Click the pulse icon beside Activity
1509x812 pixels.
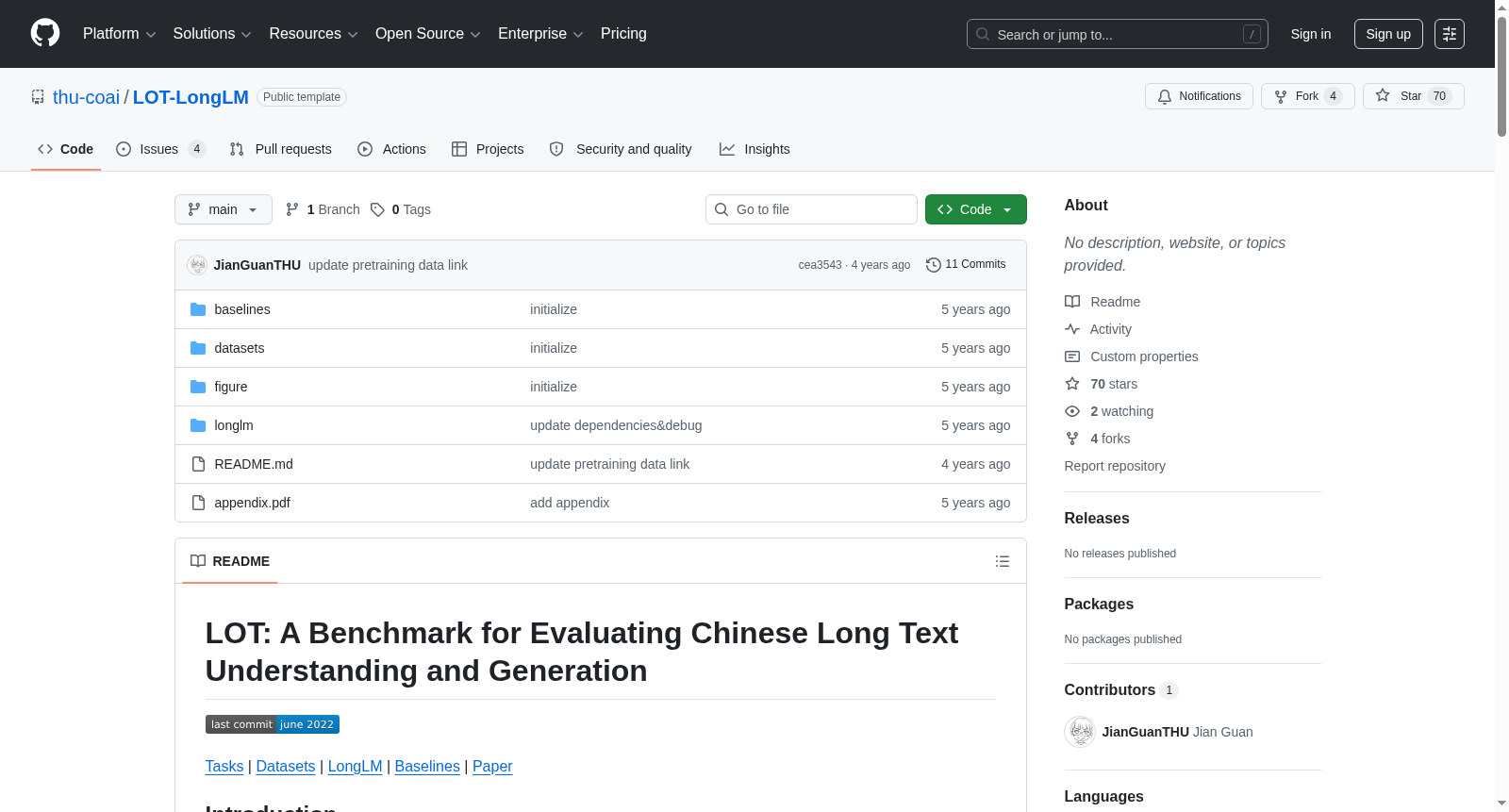tap(1072, 329)
